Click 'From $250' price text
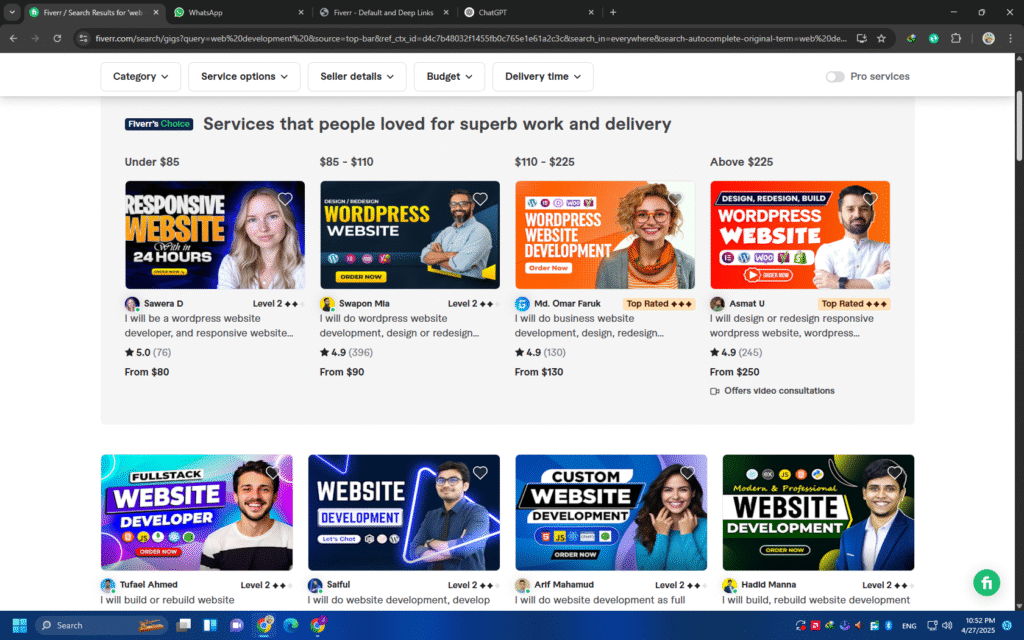Image resolution: width=1024 pixels, height=640 pixels. (x=735, y=372)
